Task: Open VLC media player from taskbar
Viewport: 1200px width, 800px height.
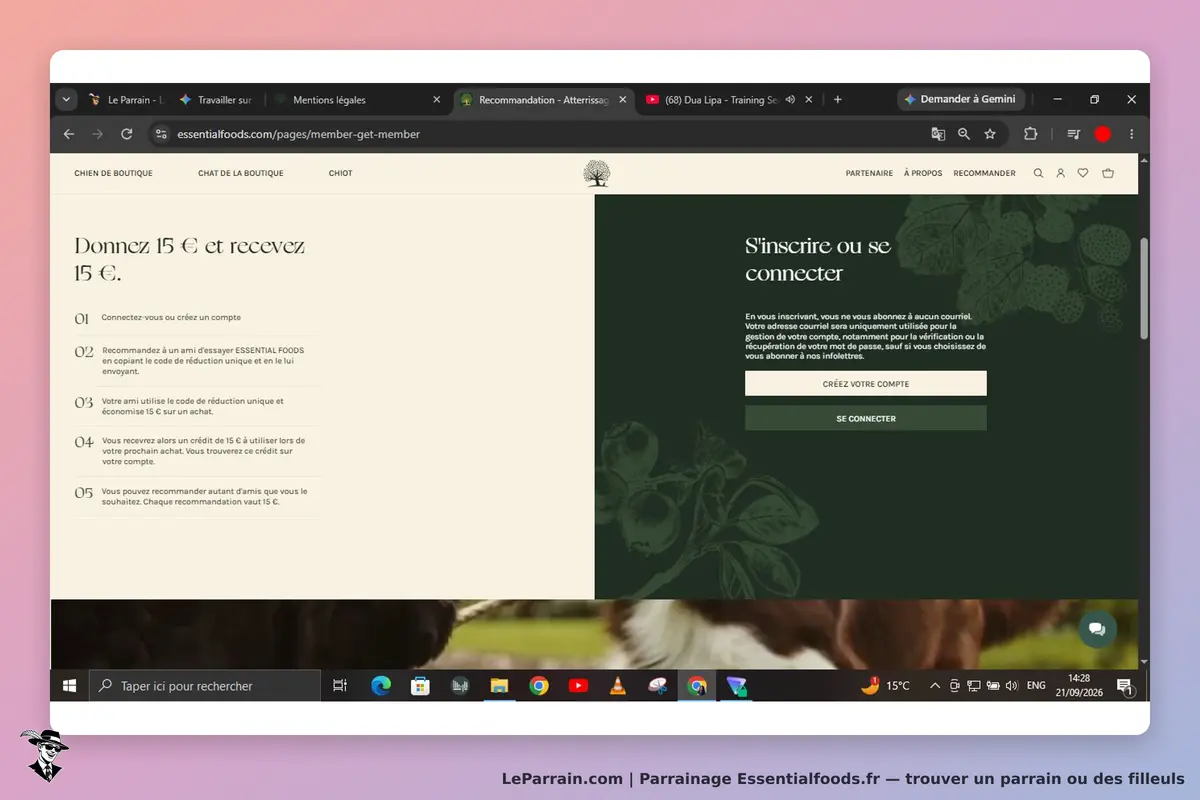Action: click(618, 686)
